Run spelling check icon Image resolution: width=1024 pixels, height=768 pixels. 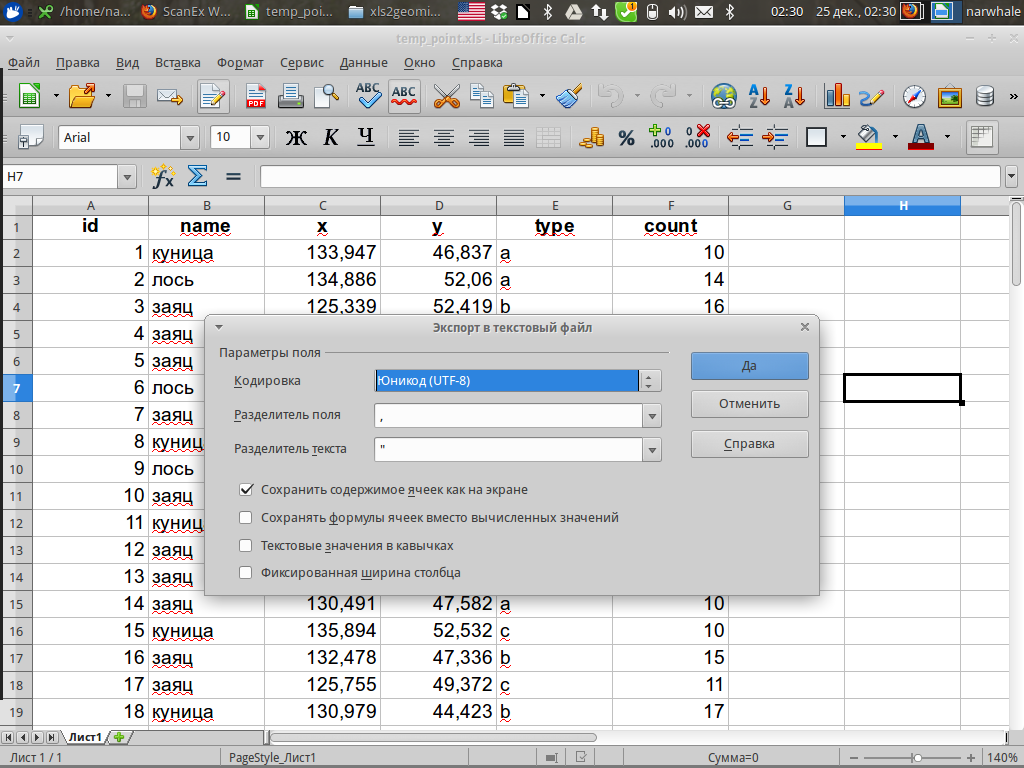tap(368, 97)
